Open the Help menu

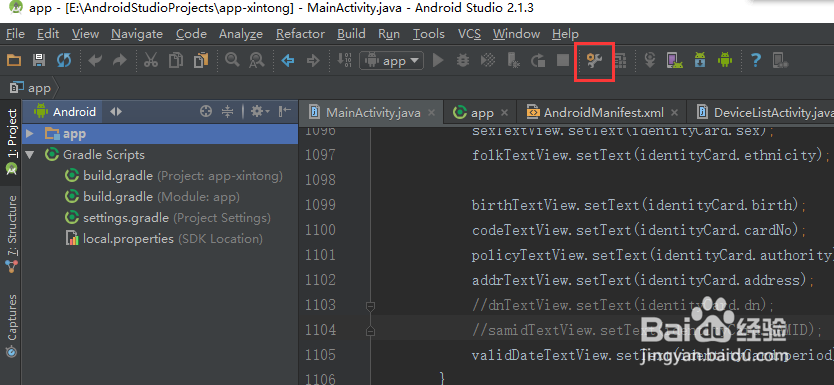[x=565, y=34]
